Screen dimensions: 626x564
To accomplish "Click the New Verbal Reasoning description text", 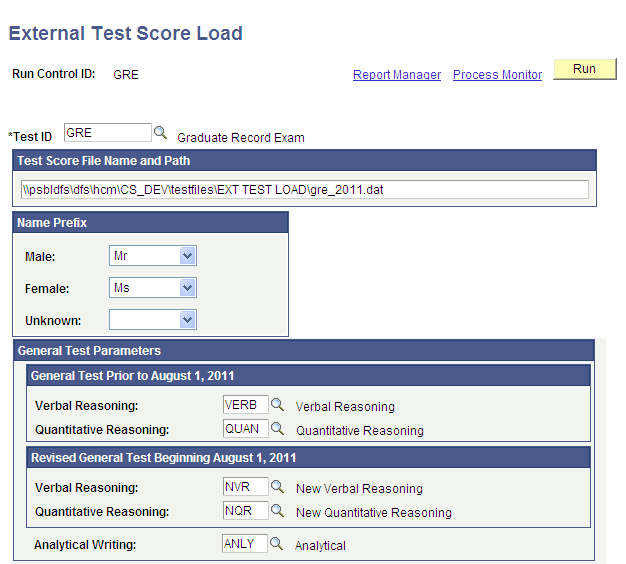I will [x=359, y=489].
